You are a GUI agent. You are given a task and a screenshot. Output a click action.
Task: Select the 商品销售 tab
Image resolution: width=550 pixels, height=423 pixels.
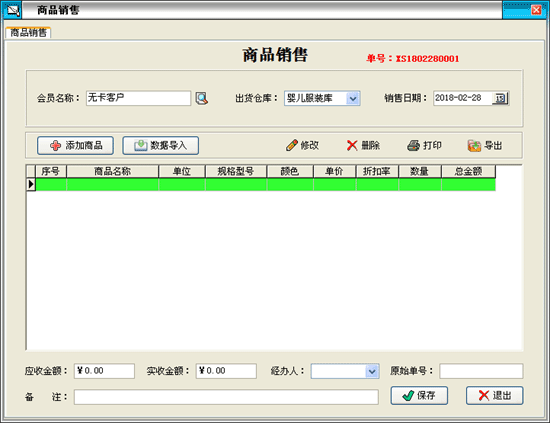pyautogui.click(x=28, y=33)
